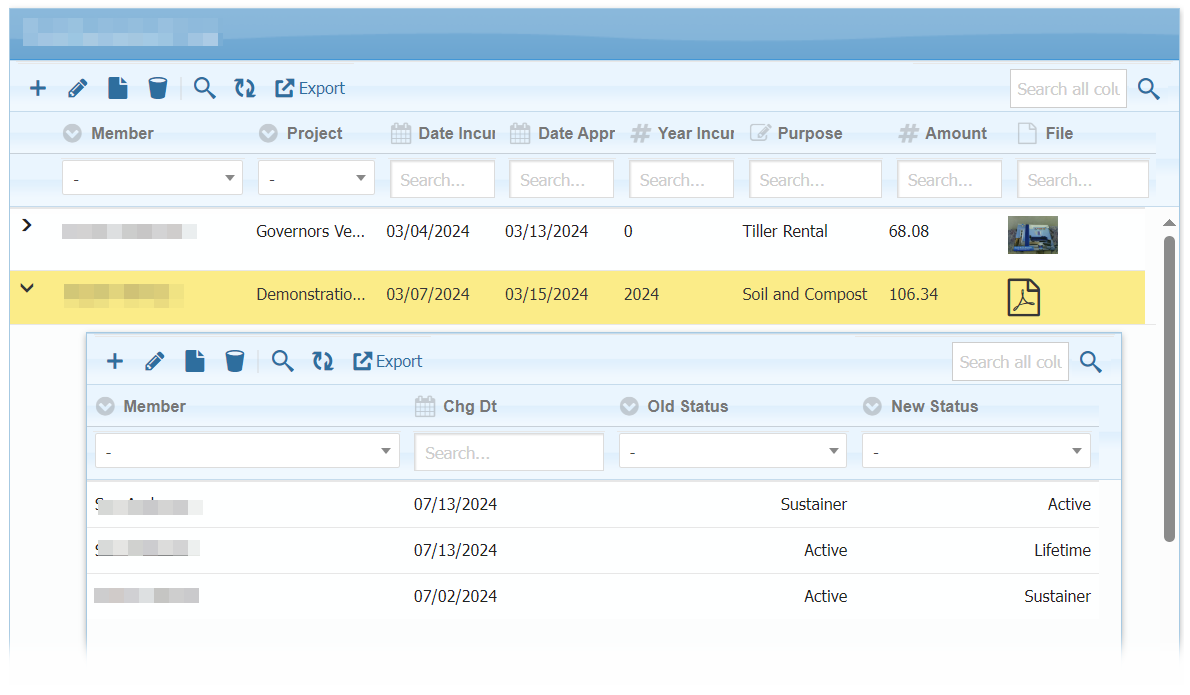Expand the Tiller Rental row
This screenshot has height=695, width=1190.
coord(27,226)
